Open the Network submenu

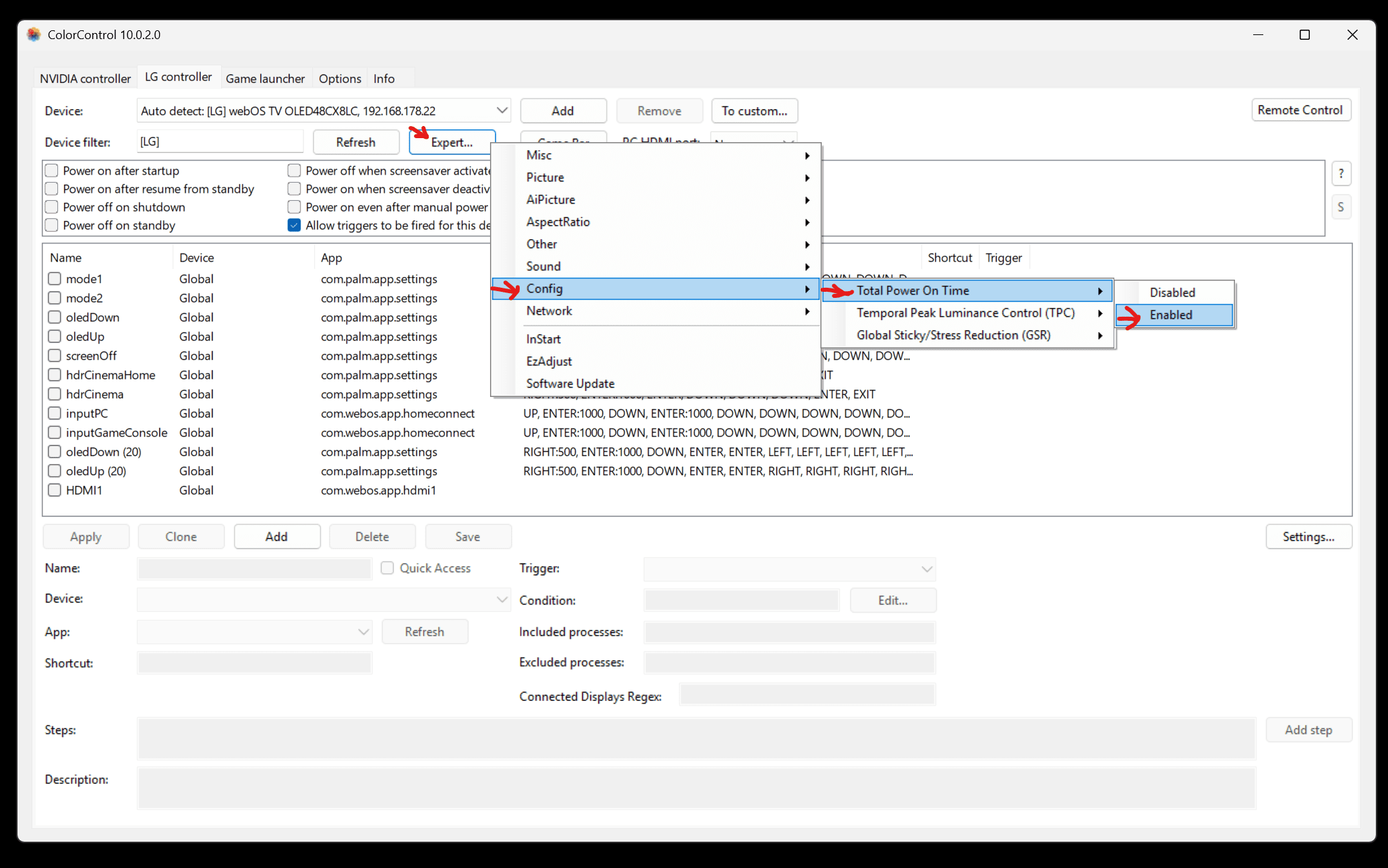[655, 311]
